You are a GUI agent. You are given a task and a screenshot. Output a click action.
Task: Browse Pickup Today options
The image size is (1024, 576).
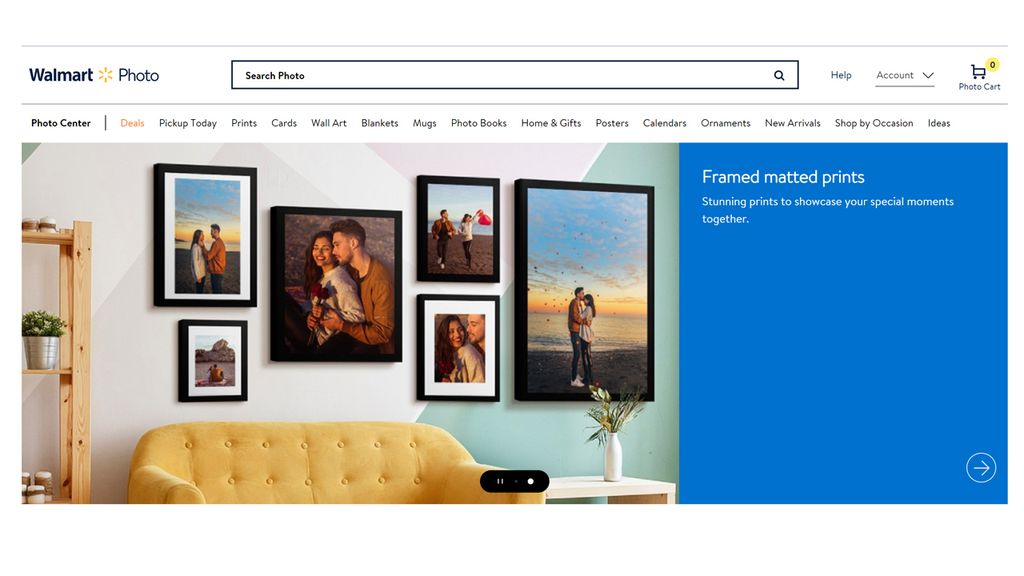(x=187, y=123)
